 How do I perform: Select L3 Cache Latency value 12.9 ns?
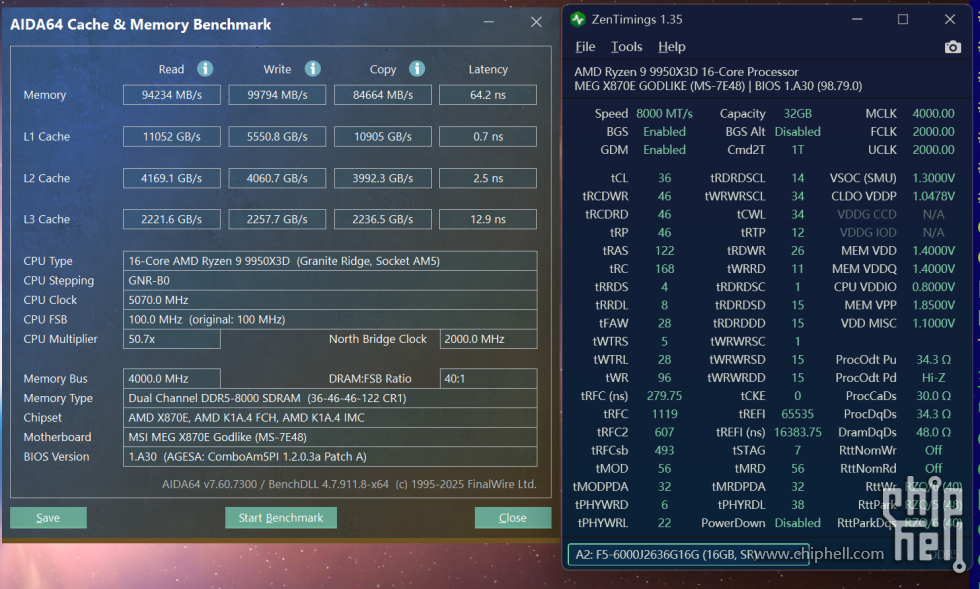click(488, 219)
